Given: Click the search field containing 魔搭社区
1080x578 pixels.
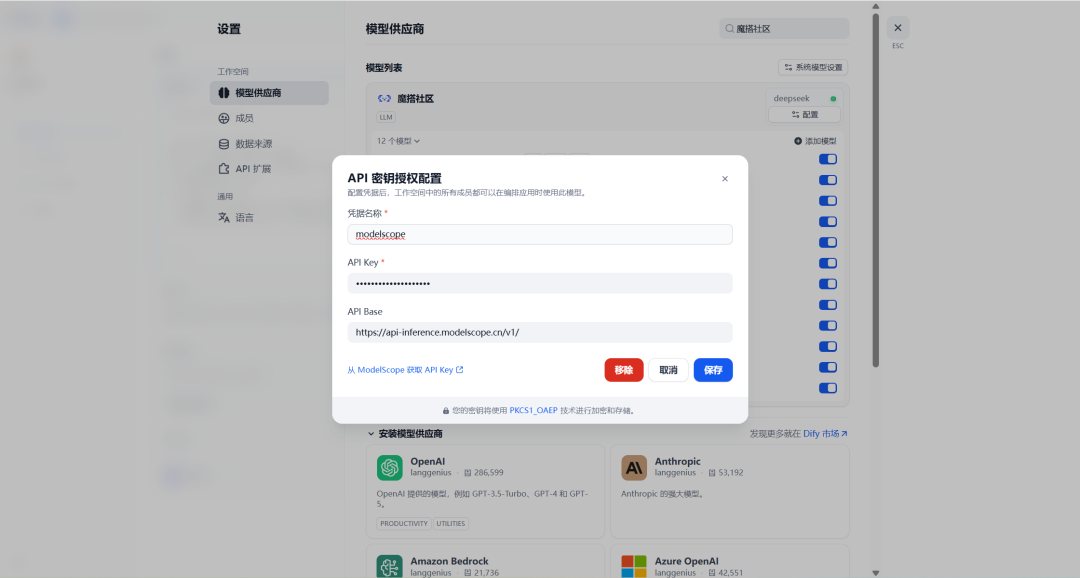Looking at the screenshot, I should (785, 28).
